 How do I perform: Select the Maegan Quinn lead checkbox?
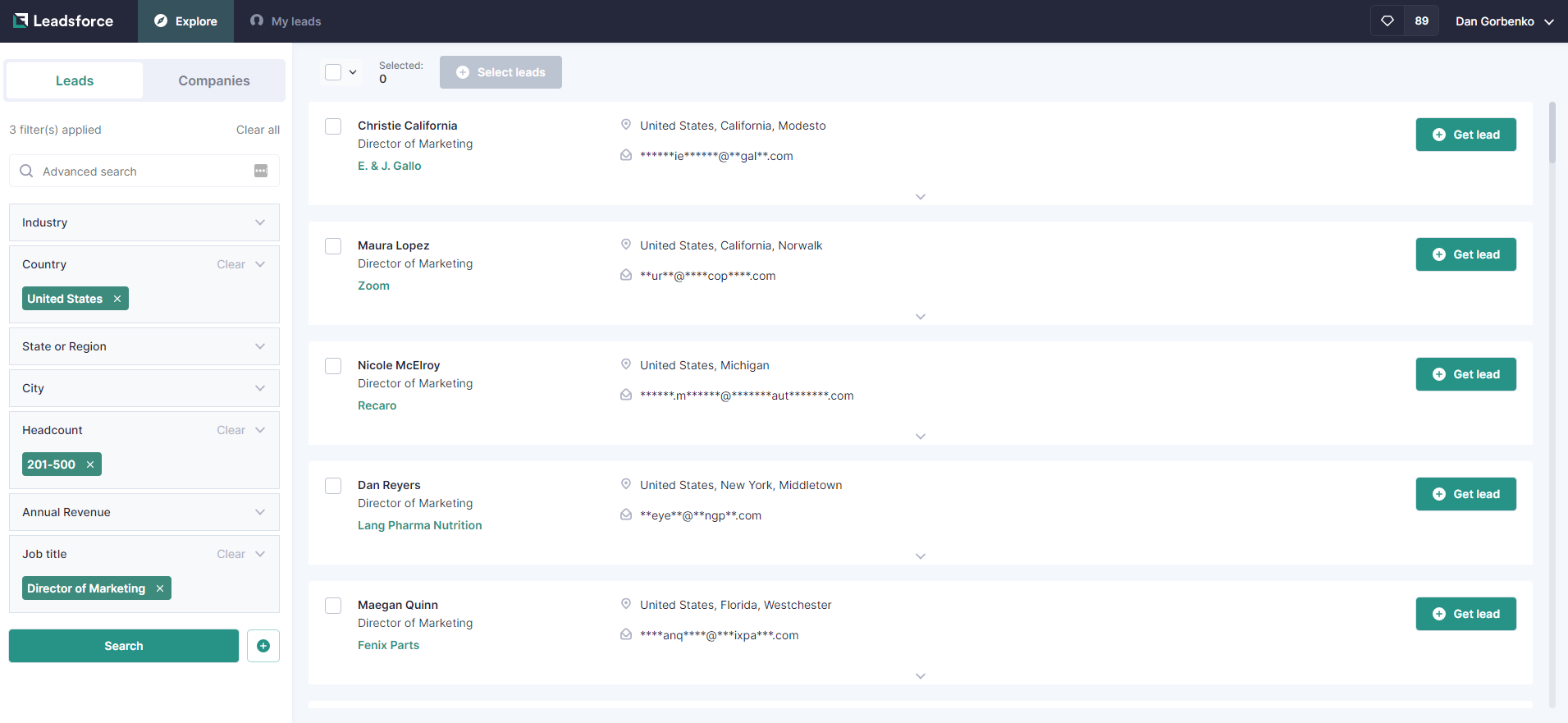coord(333,606)
